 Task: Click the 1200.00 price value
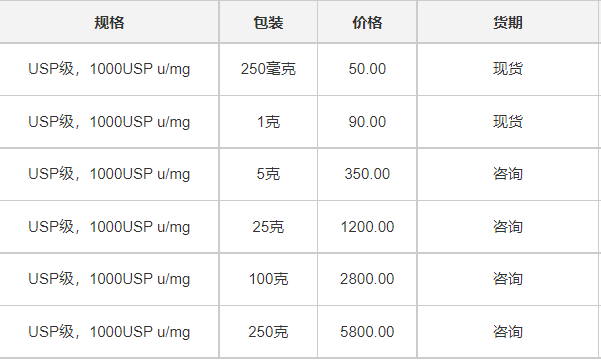point(367,227)
